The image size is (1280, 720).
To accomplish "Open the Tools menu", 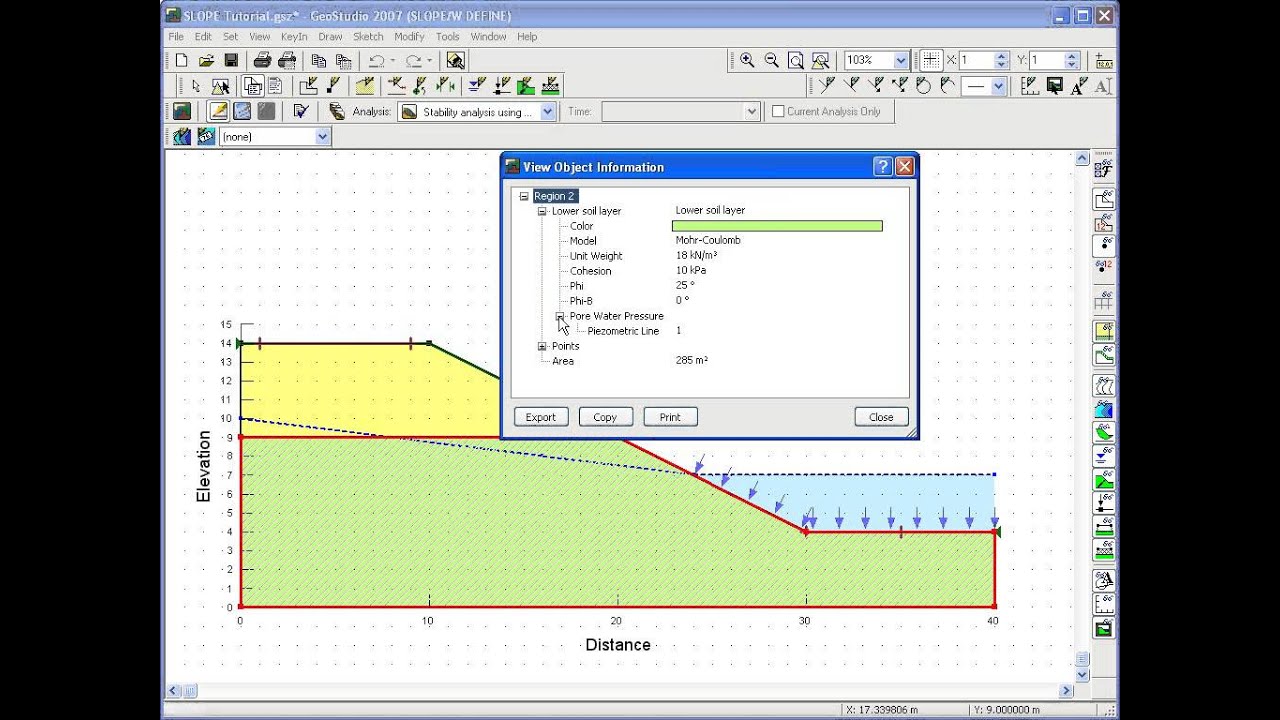I will pos(447,36).
